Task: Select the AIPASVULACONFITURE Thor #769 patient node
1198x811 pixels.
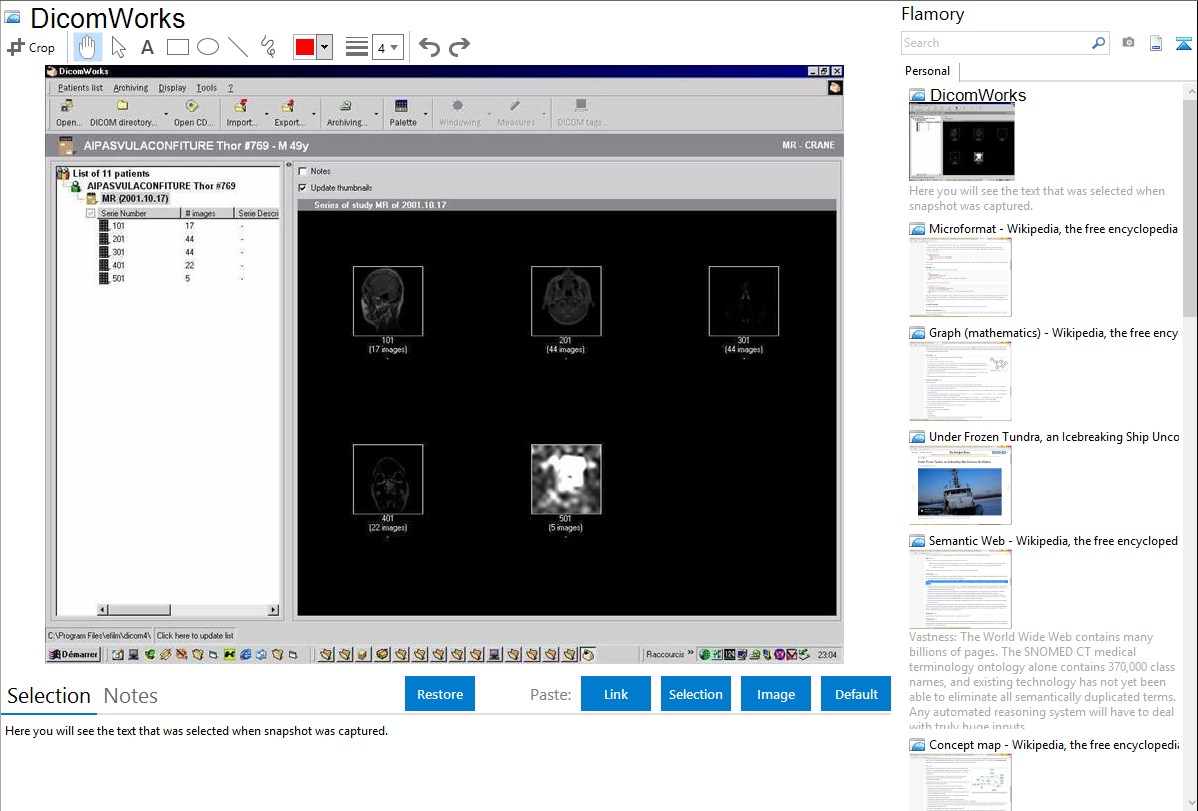Action: pyautogui.click(x=161, y=186)
